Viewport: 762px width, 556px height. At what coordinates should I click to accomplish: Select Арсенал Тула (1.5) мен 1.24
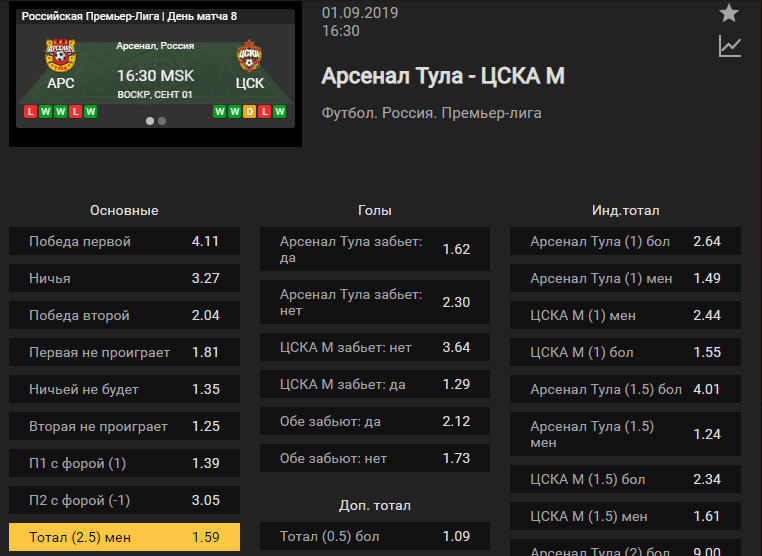tap(625, 434)
